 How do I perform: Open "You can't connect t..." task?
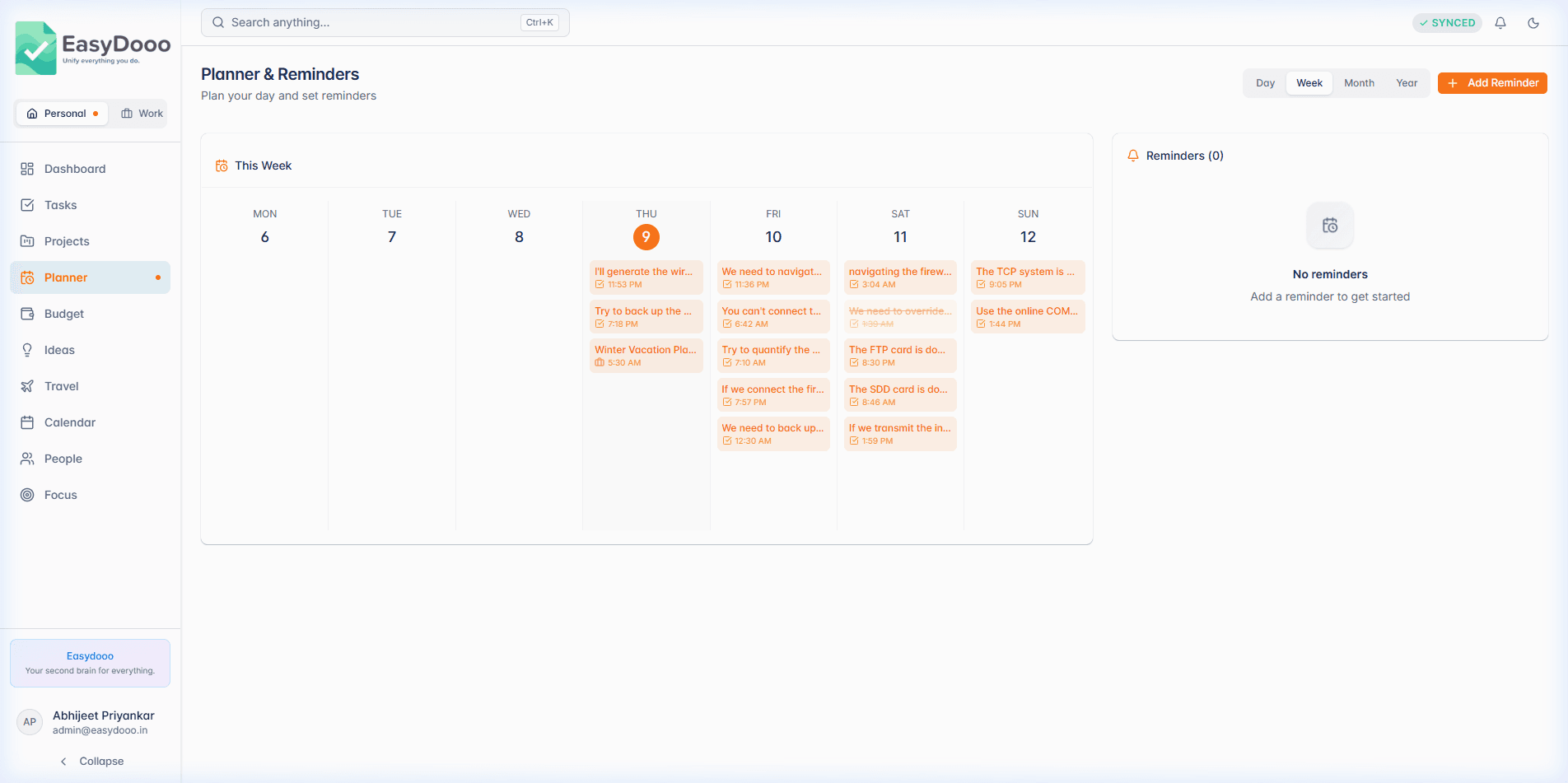[x=773, y=317]
